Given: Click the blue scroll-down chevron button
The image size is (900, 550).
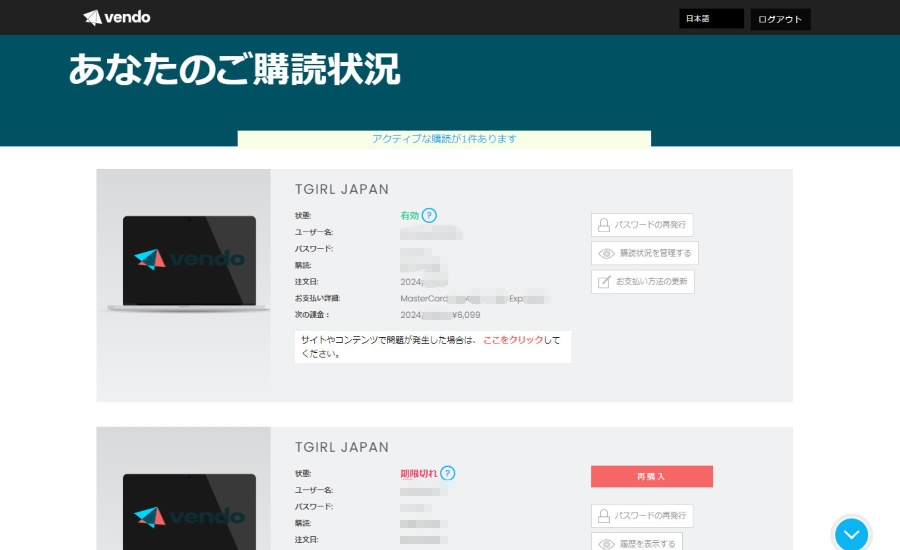Looking at the screenshot, I should point(851,534).
